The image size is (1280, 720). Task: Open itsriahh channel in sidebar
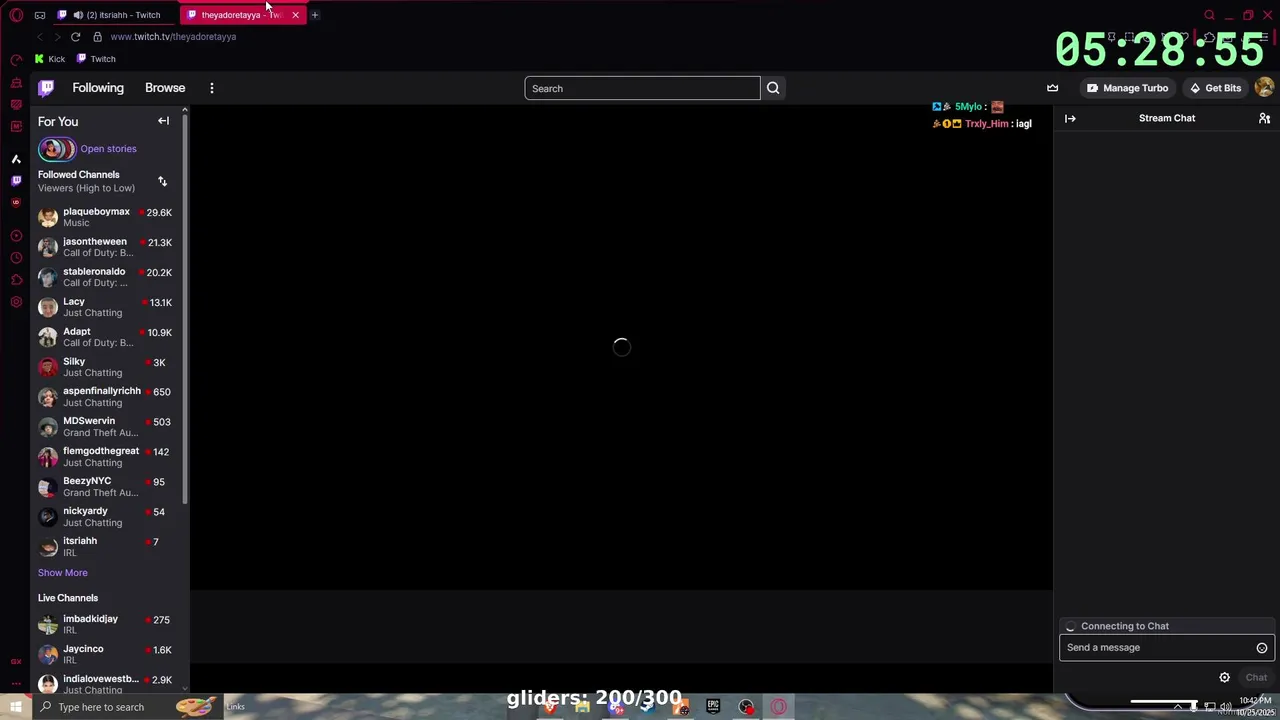pyautogui.click(x=105, y=547)
